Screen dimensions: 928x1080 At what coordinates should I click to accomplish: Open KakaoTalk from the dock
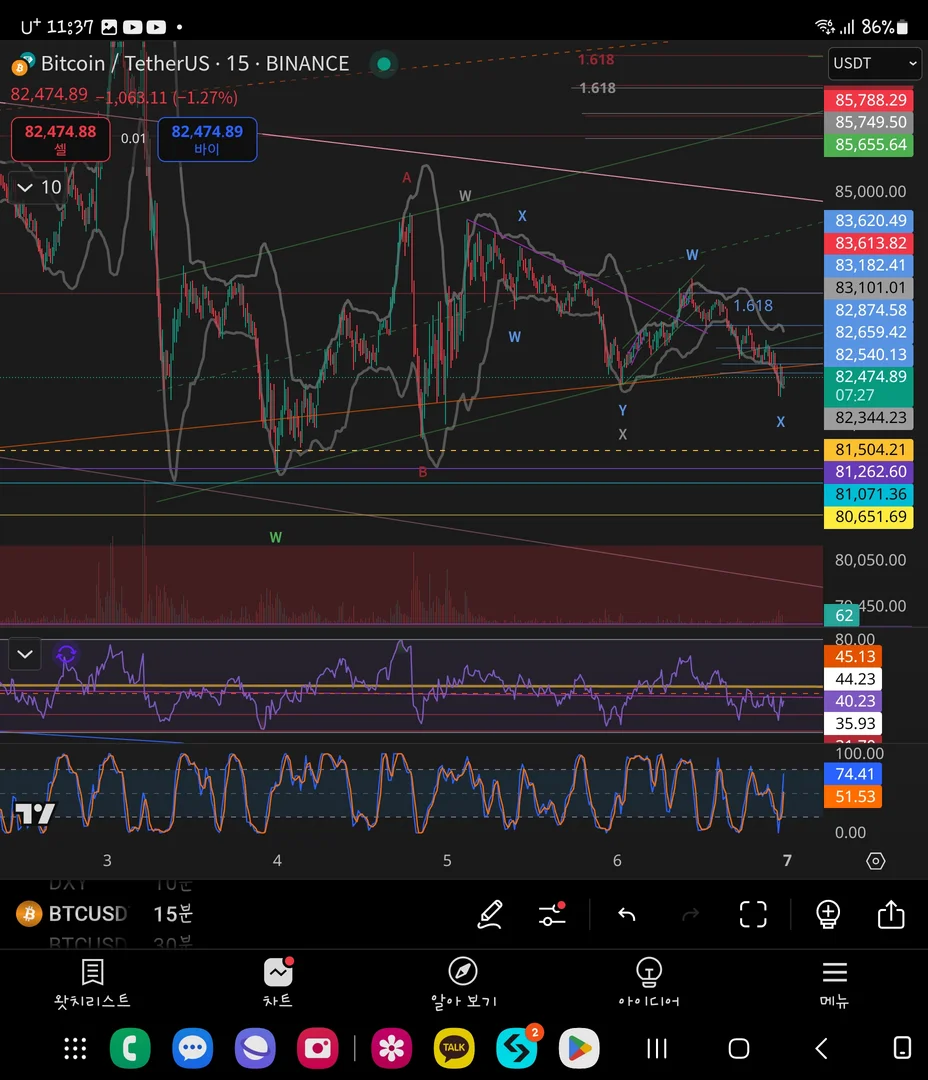[454, 1048]
